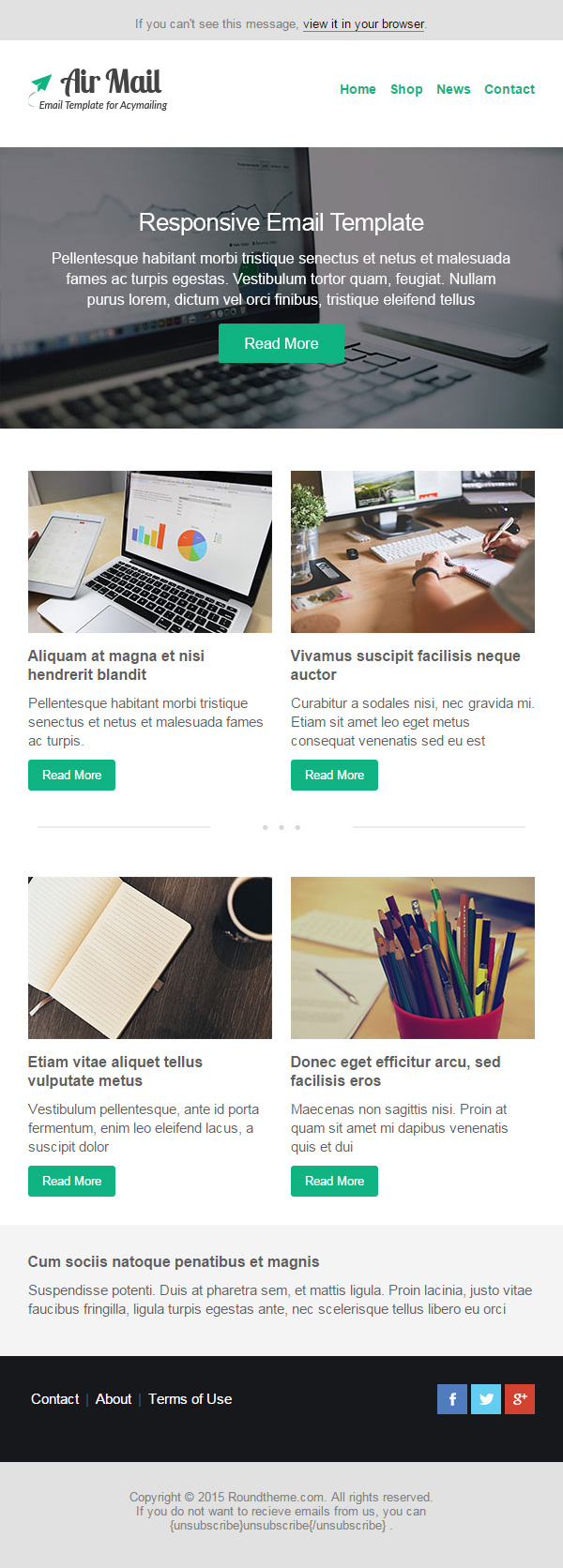The width and height of the screenshot is (563, 1568).
Task: Click the hero banner Read More button
Action: point(281,343)
